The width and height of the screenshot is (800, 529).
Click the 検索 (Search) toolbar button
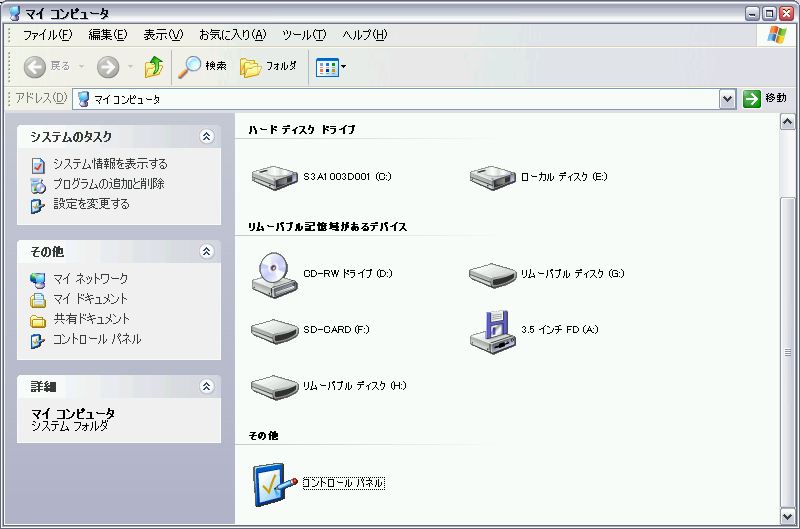[203, 67]
